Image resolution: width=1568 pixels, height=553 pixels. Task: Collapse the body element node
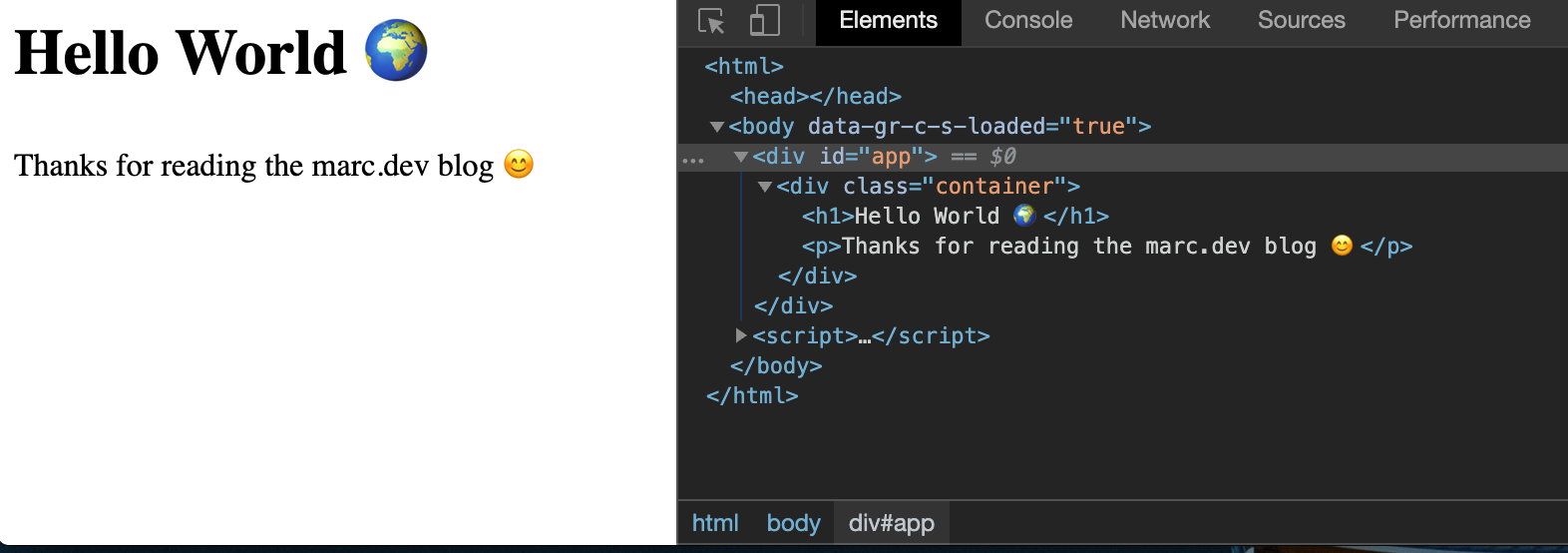(x=716, y=127)
